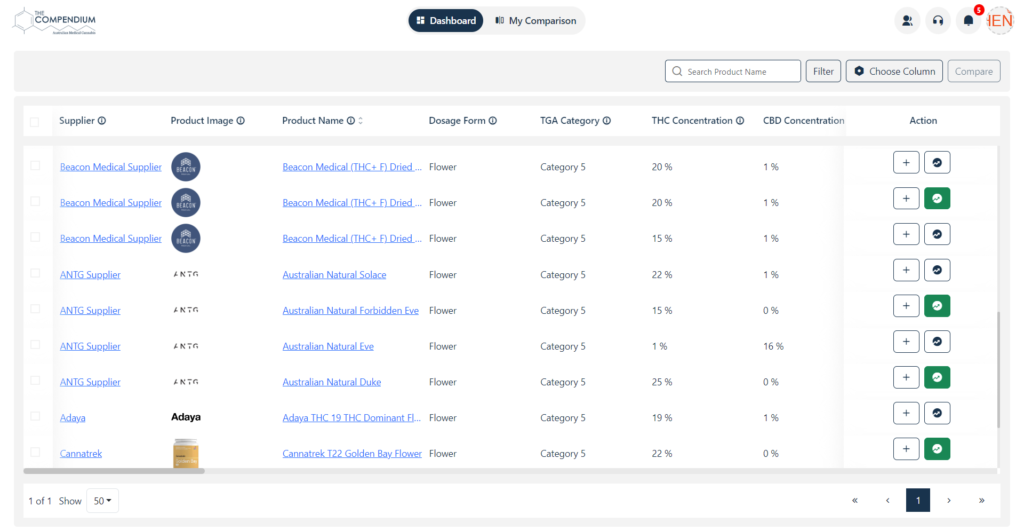This screenshot has width=1024, height=530.
Task: Open the Australian Natural Eve product link
Action: [x=328, y=347]
